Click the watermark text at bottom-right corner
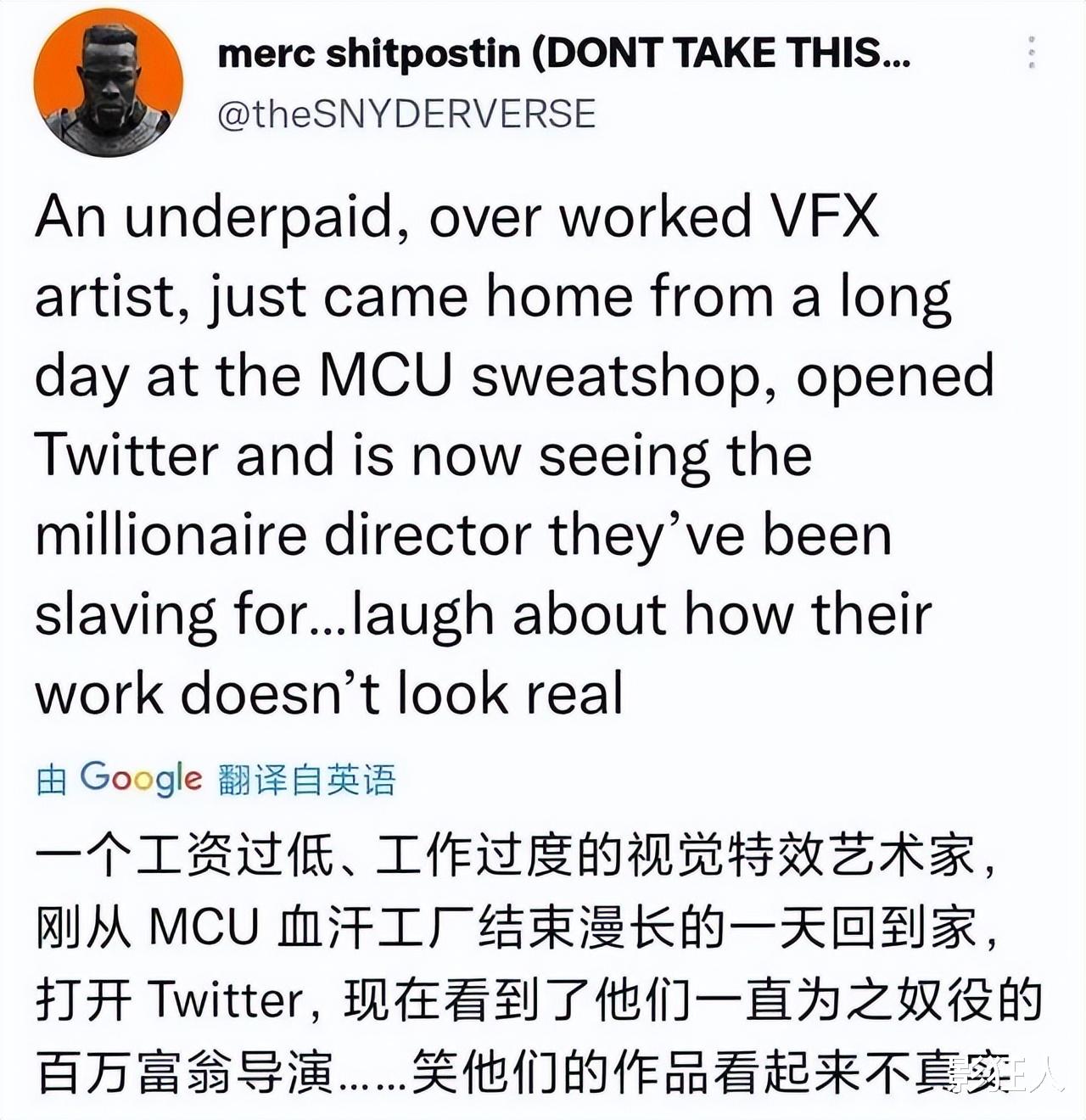 click(x=1007, y=1076)
